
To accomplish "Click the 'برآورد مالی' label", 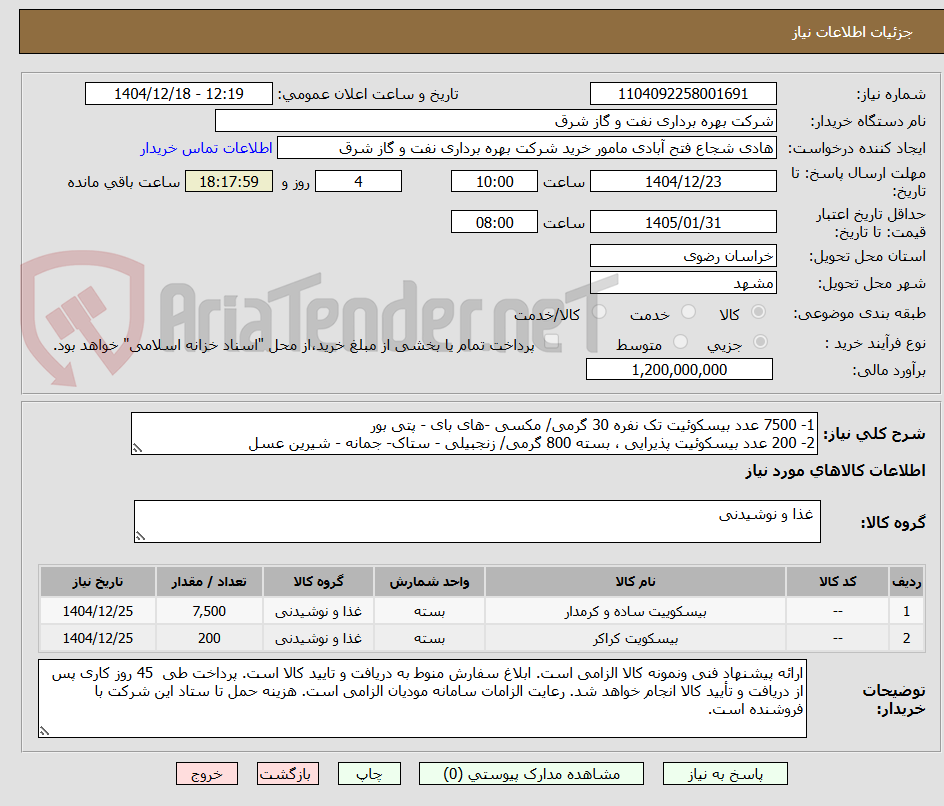I will coord(889,370).
